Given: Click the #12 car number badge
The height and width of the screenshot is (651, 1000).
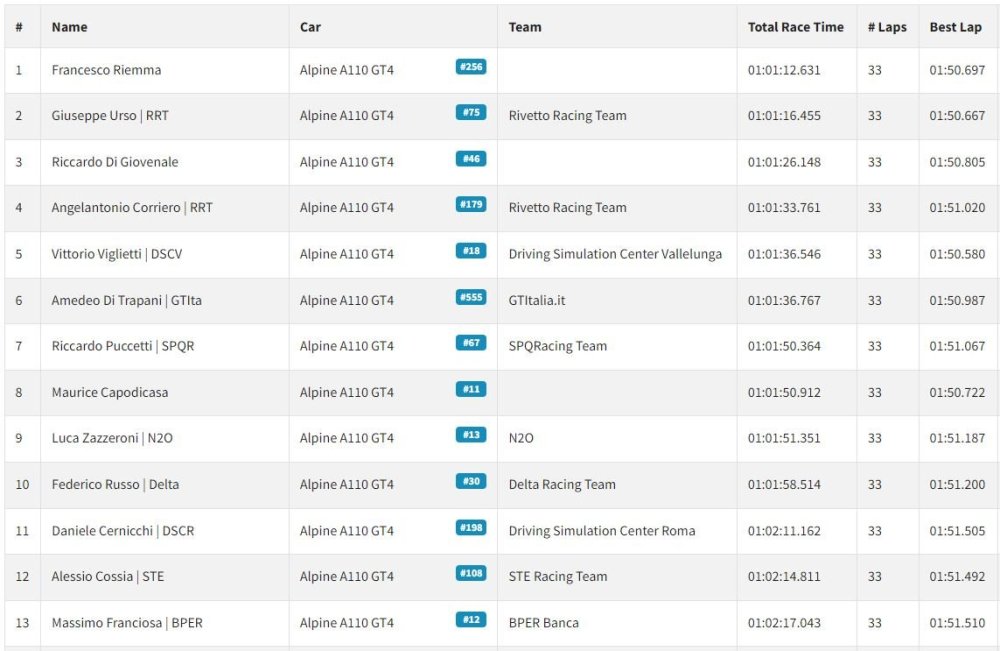Looking at the screenshot, I should point(471,620).
